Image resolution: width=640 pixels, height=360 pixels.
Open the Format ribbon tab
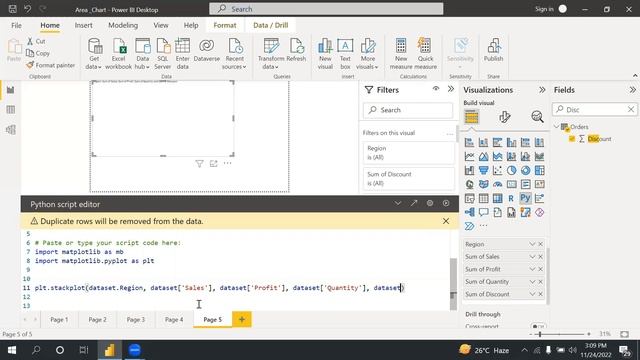click(x=224, y=25)
